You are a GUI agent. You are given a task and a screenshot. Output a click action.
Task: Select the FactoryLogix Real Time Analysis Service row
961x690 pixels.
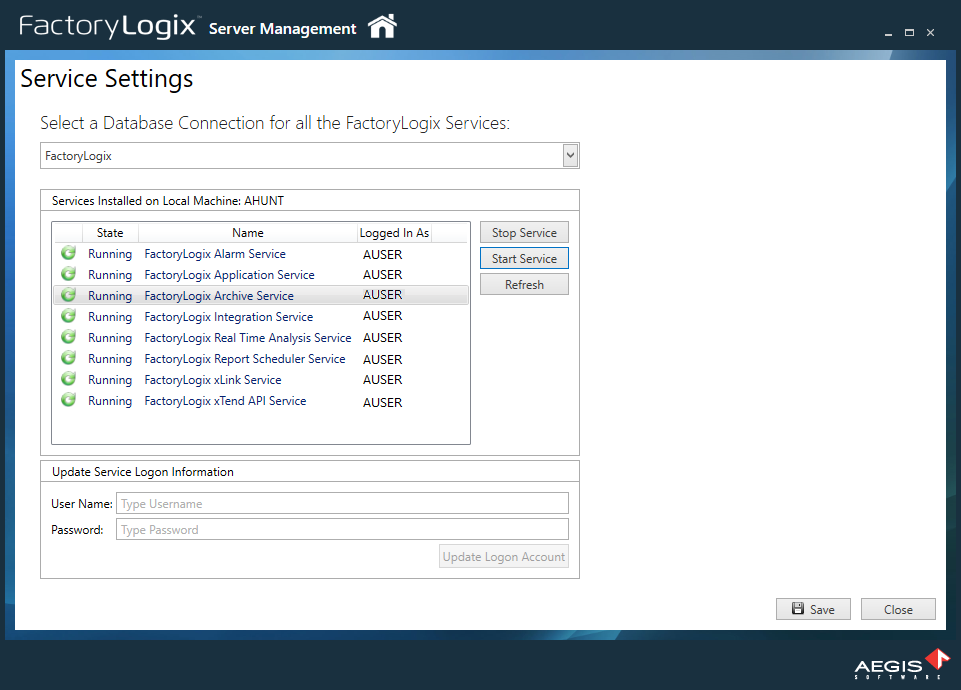click(x=247, y=337)
